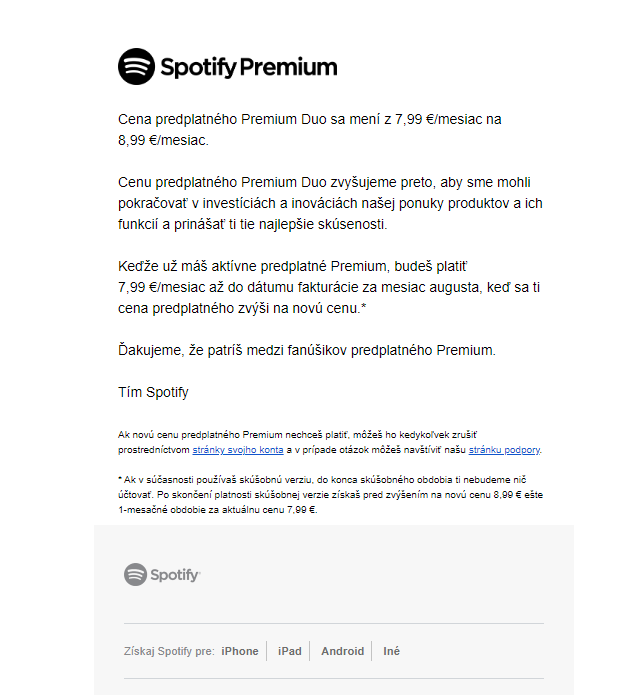Open the 'Iné' other platforms link

pyautogui.click(x=391, y=651)
